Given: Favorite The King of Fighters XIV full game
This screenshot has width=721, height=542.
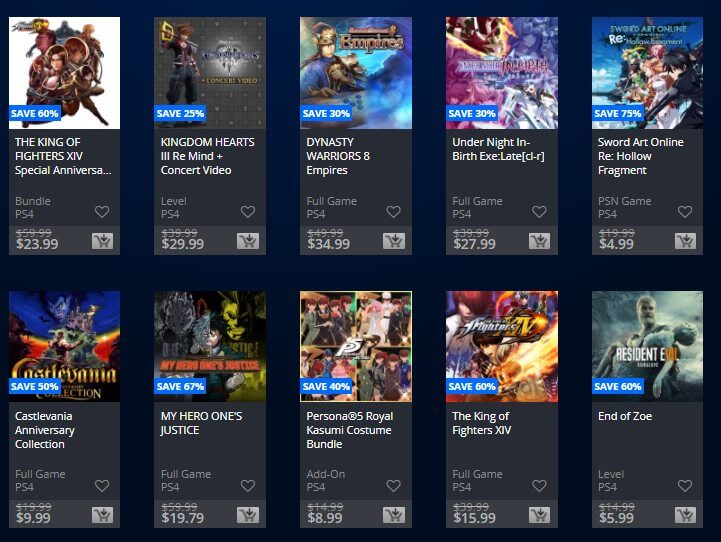Looking at the screenshot, I should pos(539,486).
